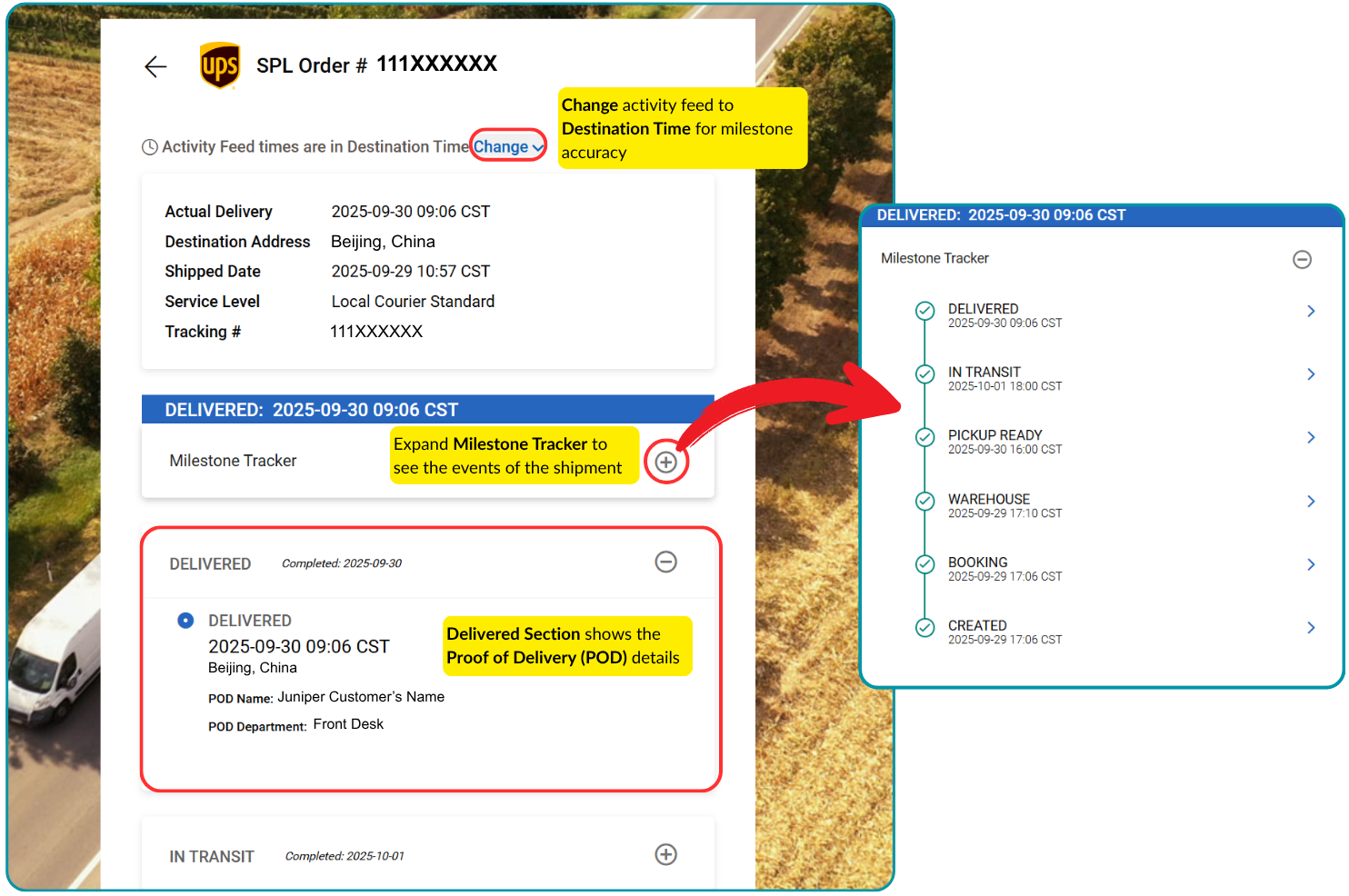Select the back arrow icon
The height and width of the screenshot is (896, 1349).
coord(155,66)
